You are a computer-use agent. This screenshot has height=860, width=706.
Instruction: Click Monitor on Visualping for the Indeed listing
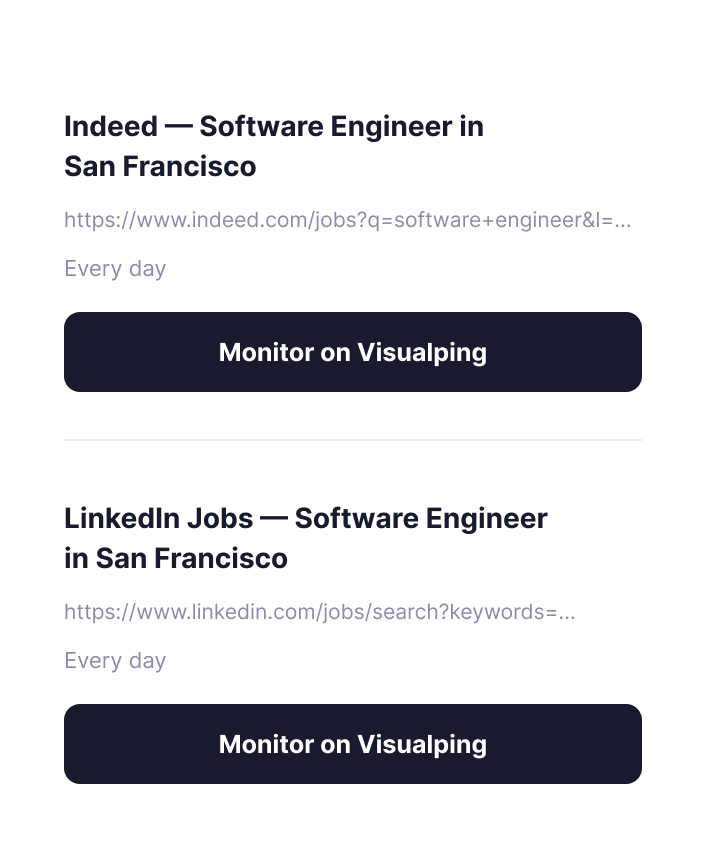(352, 352)
